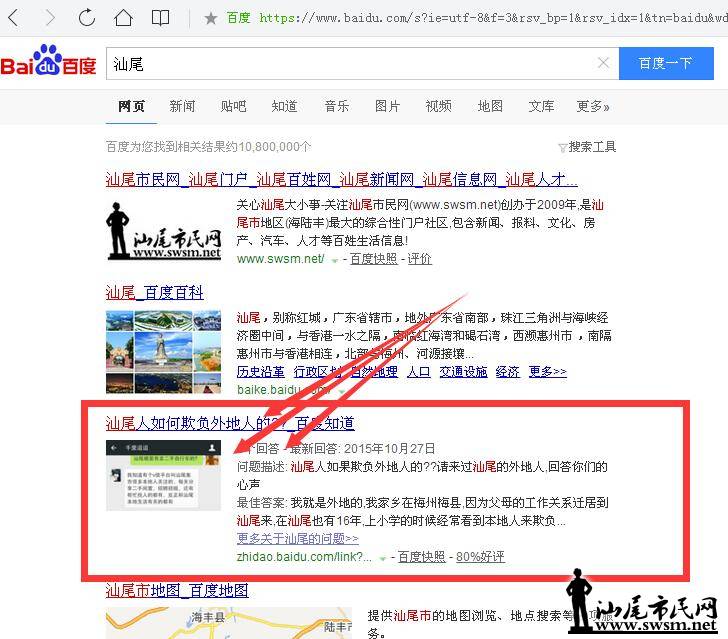Bookmark the page with the star icon

210,19
